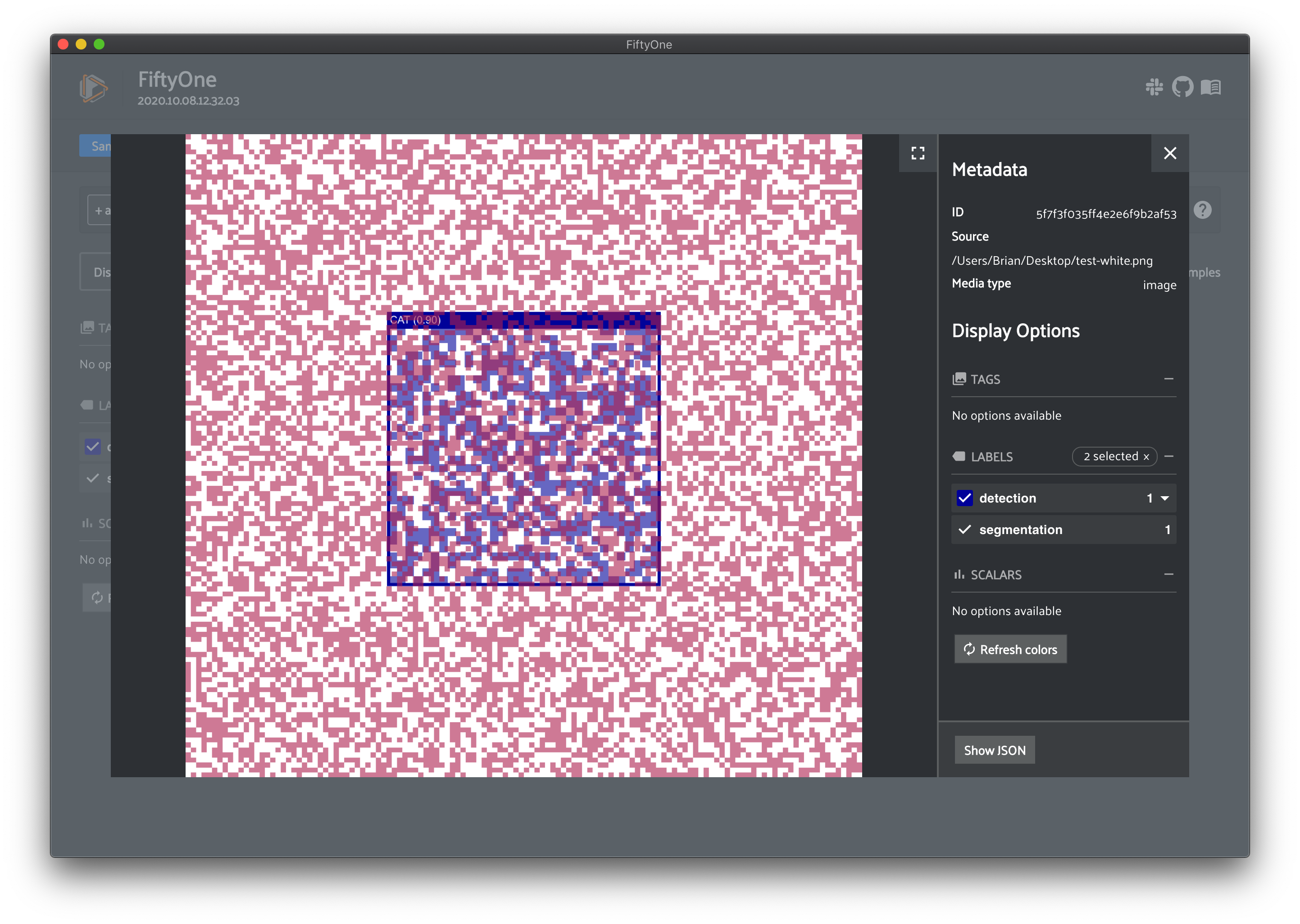
Task: Click the add stage input behind modal
Action: click(100, 211)
